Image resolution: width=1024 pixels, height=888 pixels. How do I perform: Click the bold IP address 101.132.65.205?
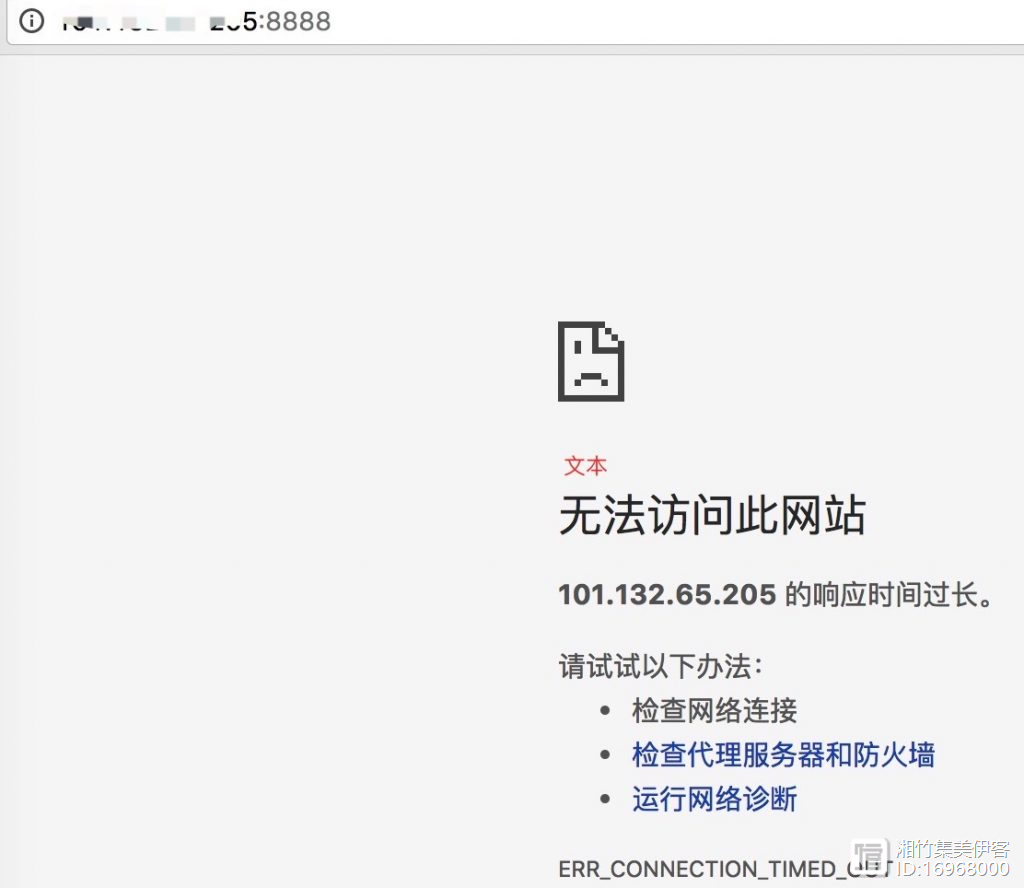click(x=667, y=595)
